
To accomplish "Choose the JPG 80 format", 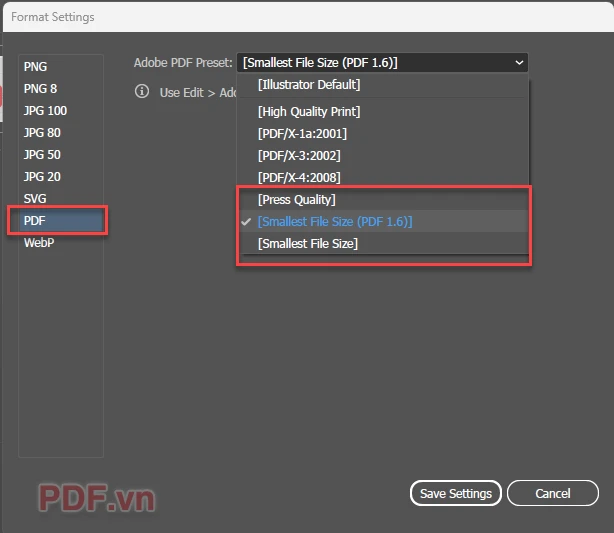I will pos(61,132).
